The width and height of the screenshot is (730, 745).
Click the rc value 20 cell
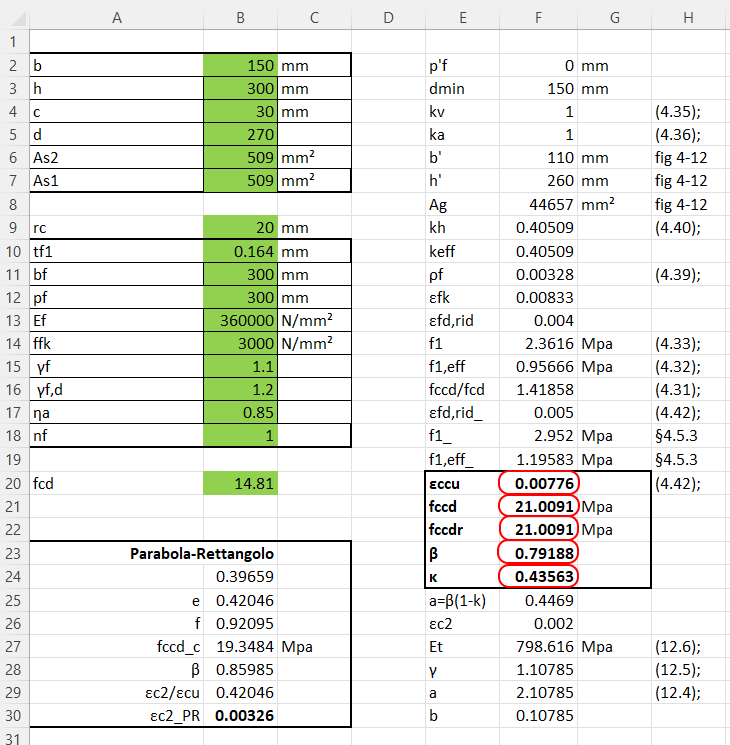point(240,228)
